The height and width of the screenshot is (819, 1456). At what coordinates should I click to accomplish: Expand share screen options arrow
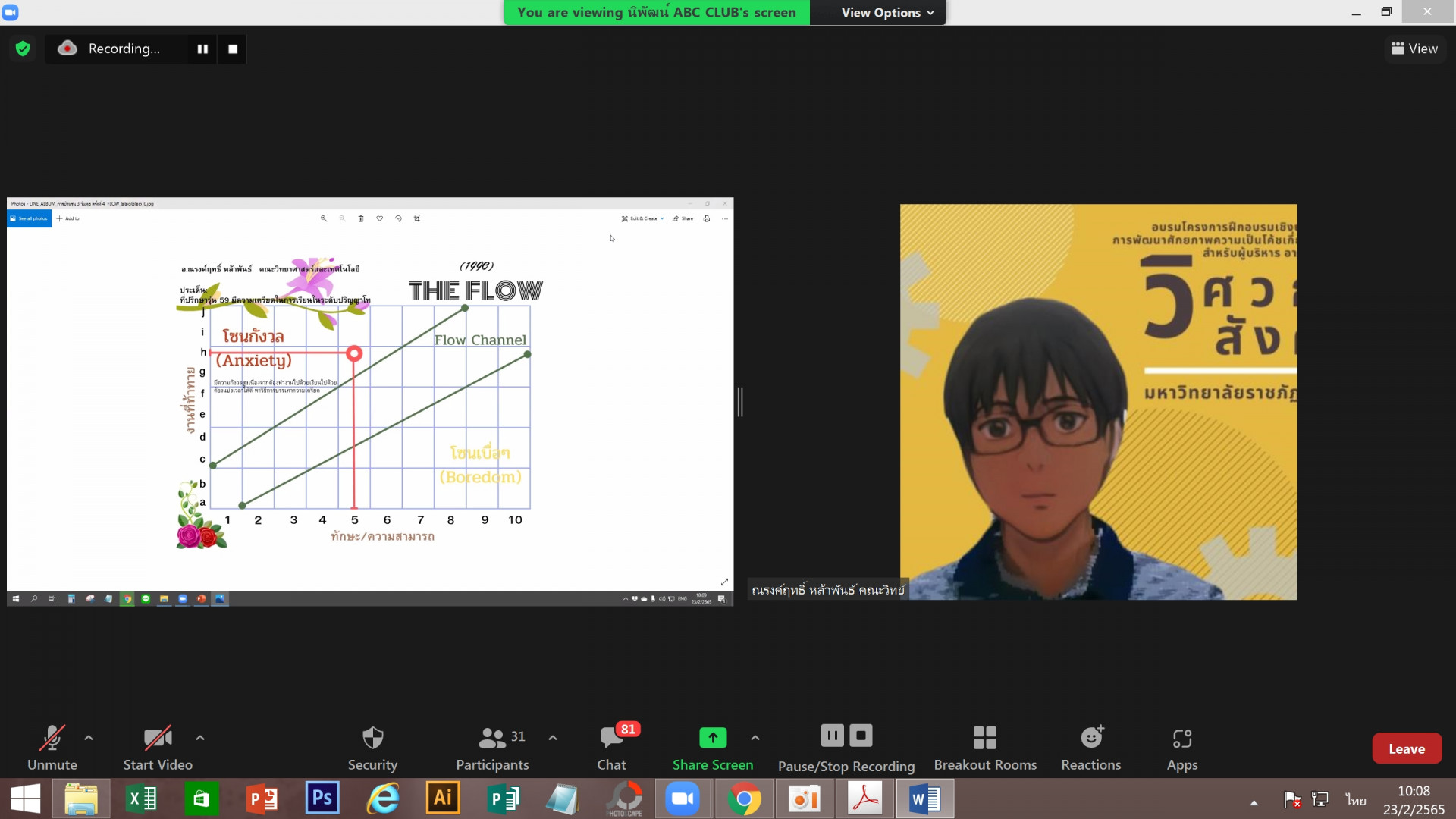755,737
